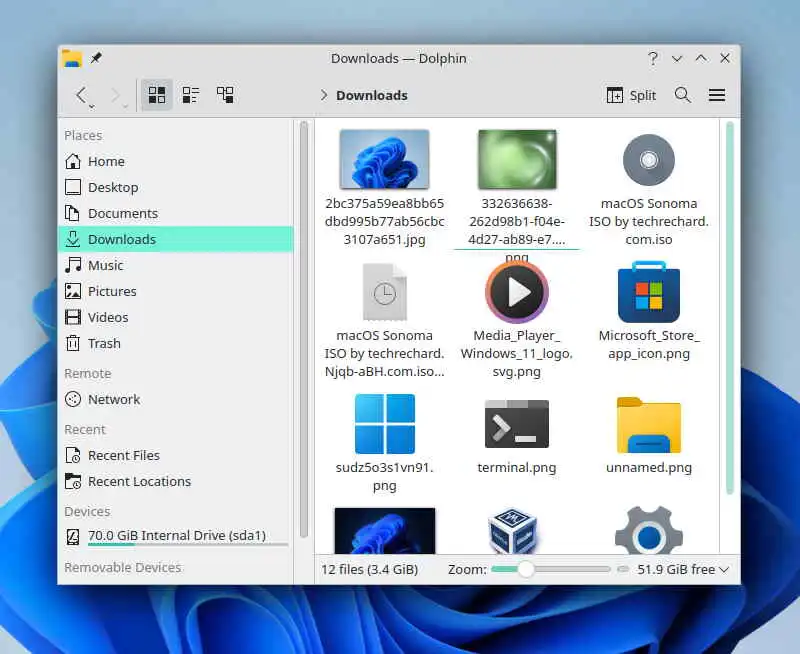Select the VirtualBox cube icon file
This screenshot has height=654, width=800.
[513, 531]
